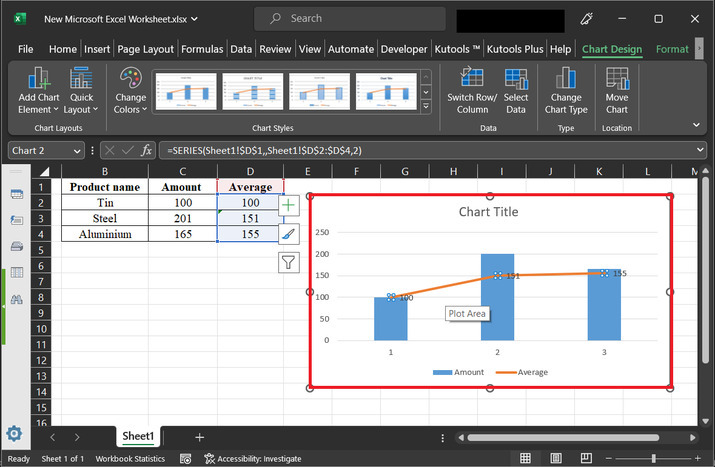
Task: Open the Chart Styles brush button
Action: tap(289, 234)
